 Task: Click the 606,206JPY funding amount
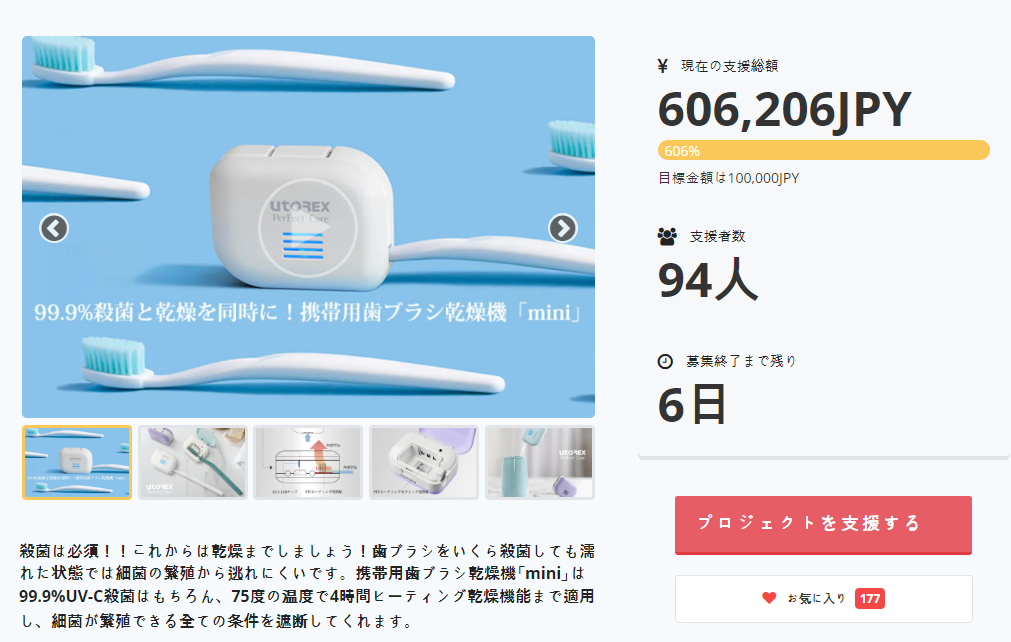coord(785,110)
